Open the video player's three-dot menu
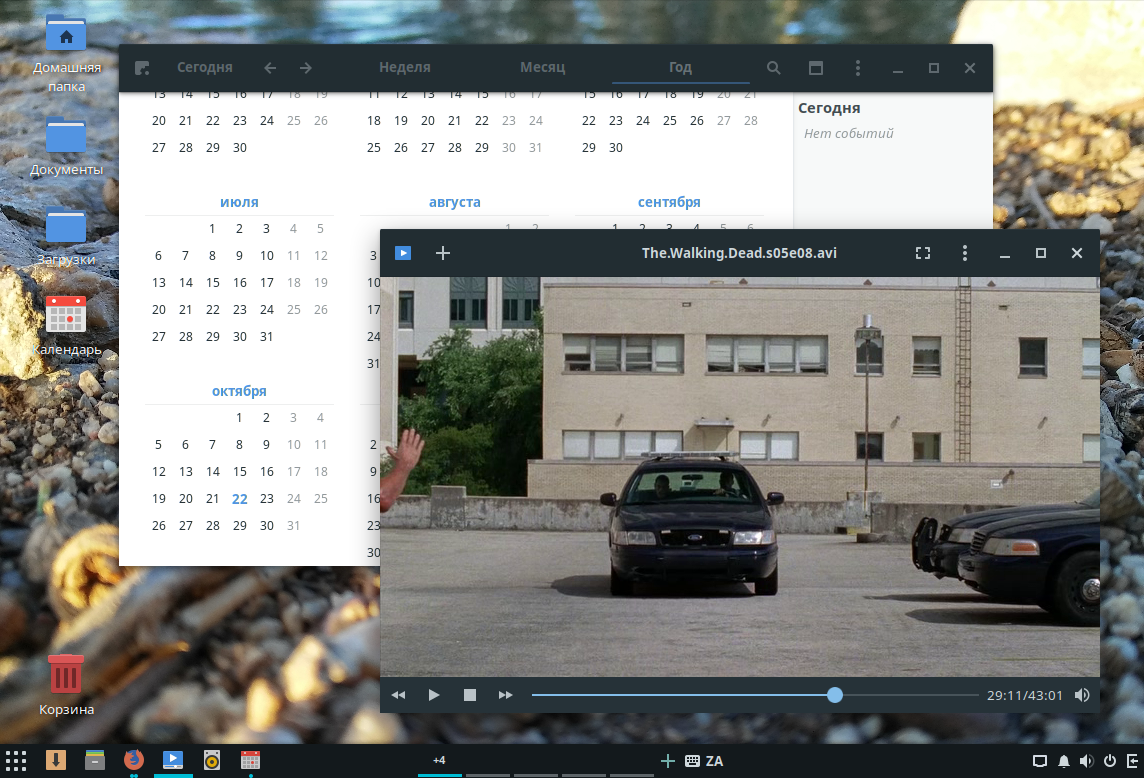Image resolution: width=1144 pixels, height=778 pixels. pyautogui.click(x=965, y=253)
